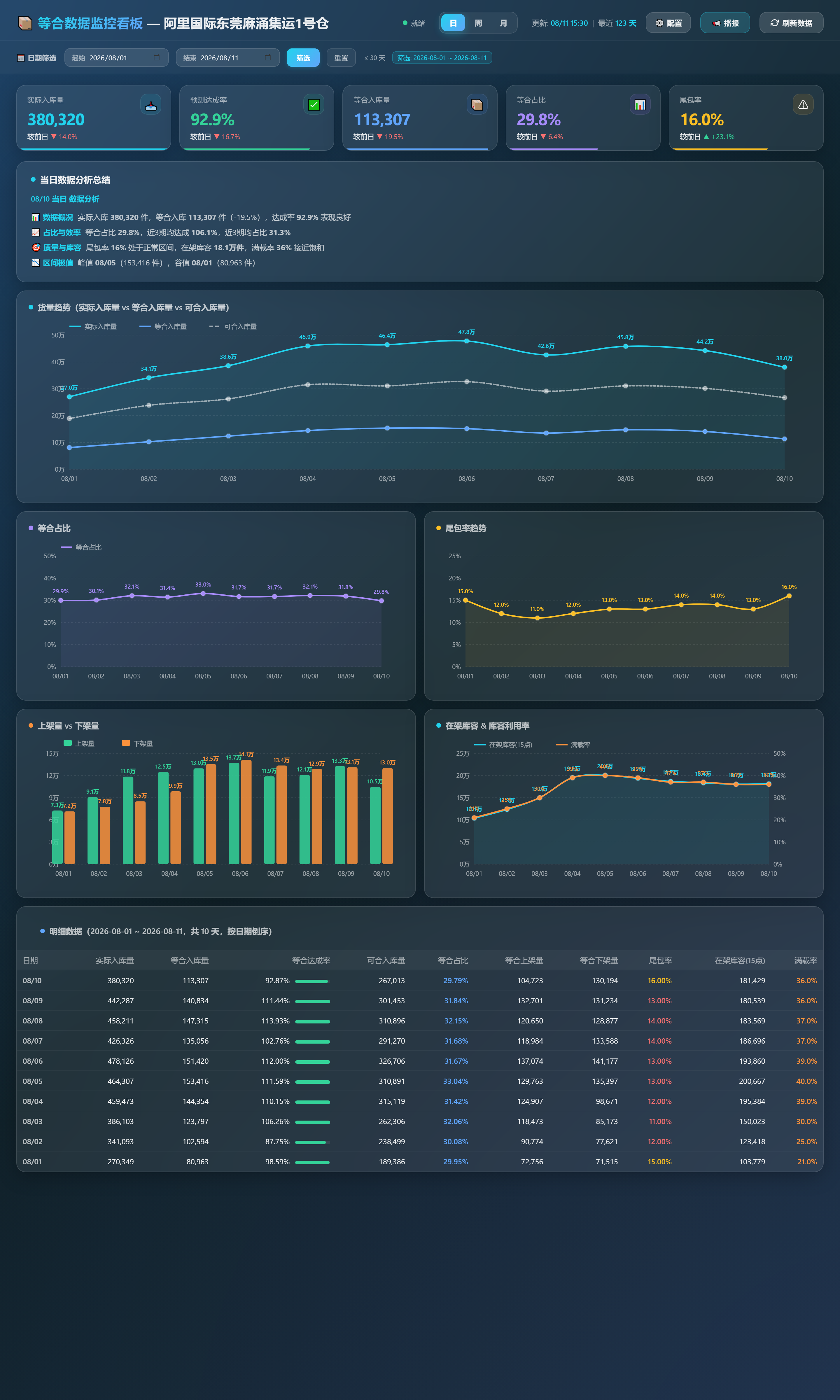Click the start date field 2026/08/01
Viewport: 840px width, 1400px height.
tap(117, 58)
